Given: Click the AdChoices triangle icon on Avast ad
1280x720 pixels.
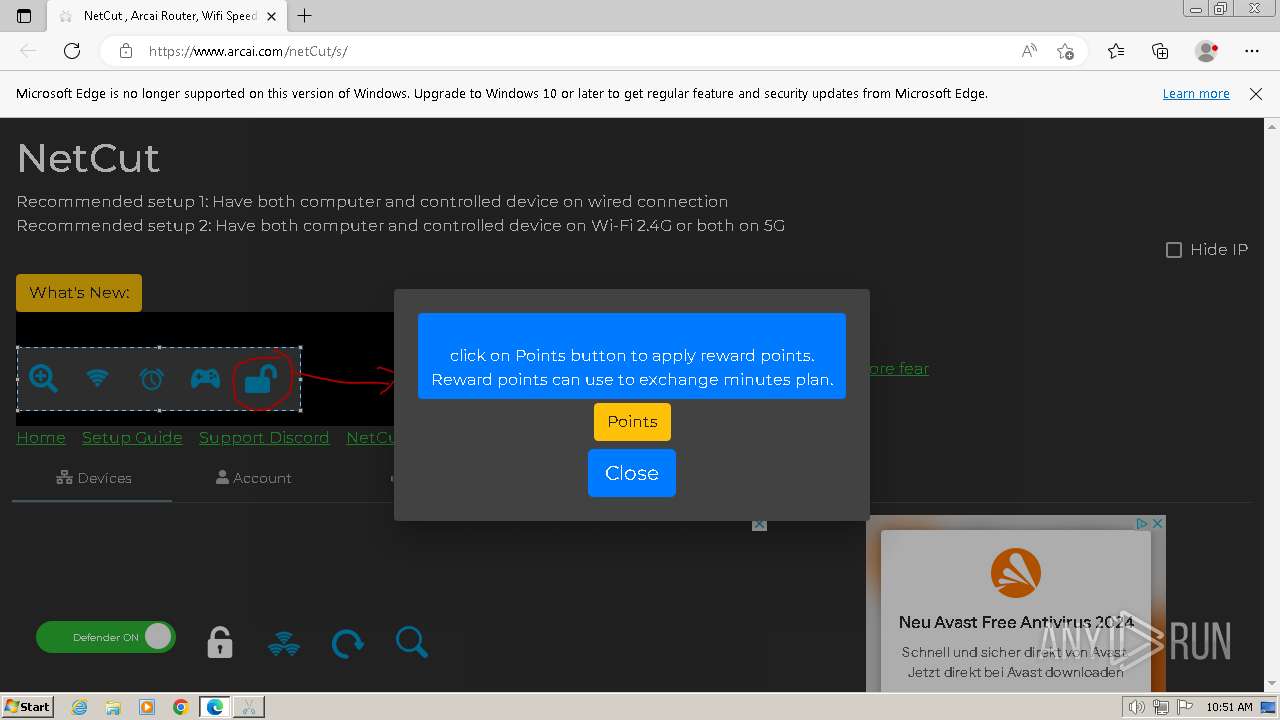Looking at the screenshot, I should 1142,523.
